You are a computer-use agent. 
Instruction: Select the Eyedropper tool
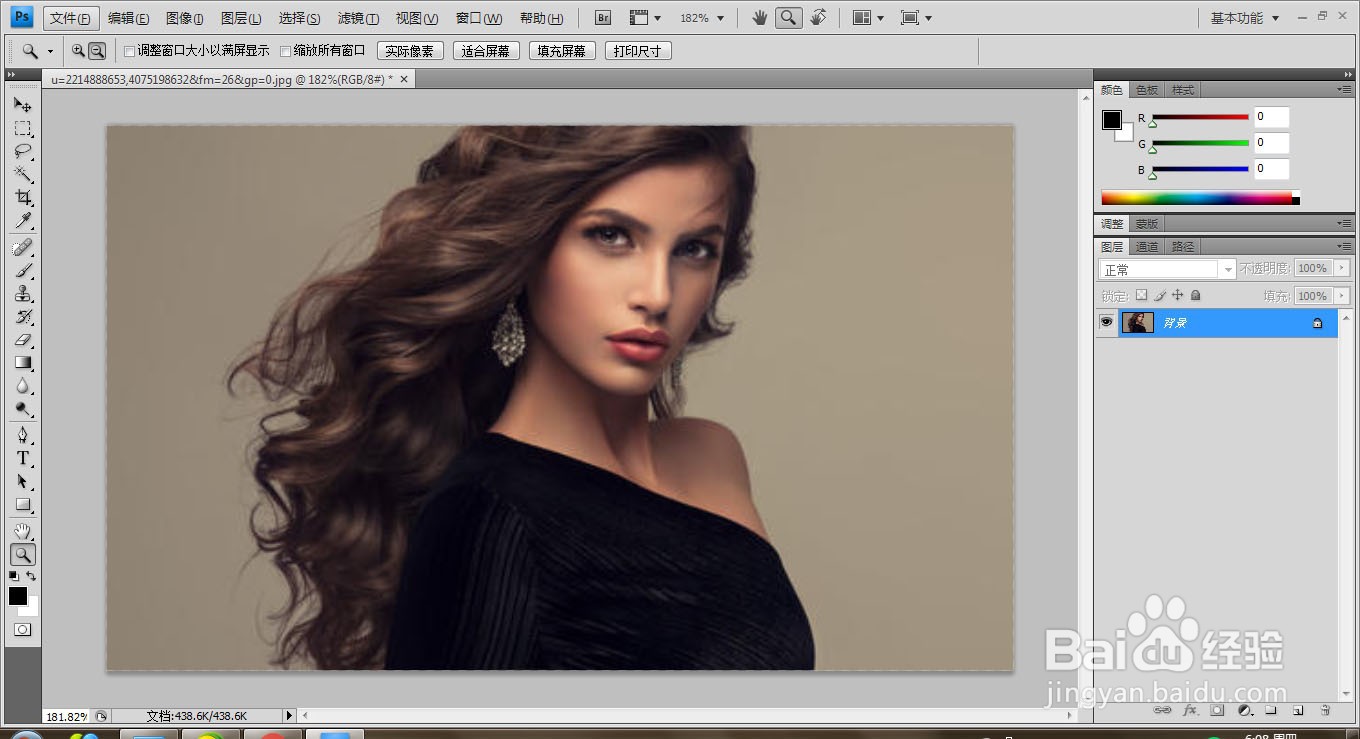click(x=22, y=221)
